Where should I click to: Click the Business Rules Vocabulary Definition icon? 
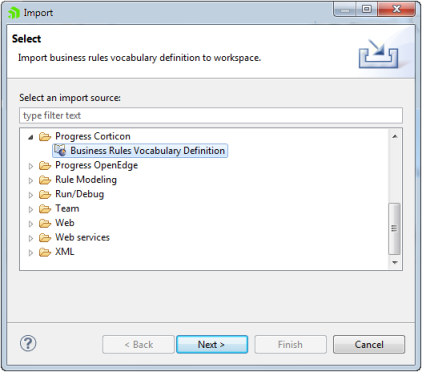60,150
